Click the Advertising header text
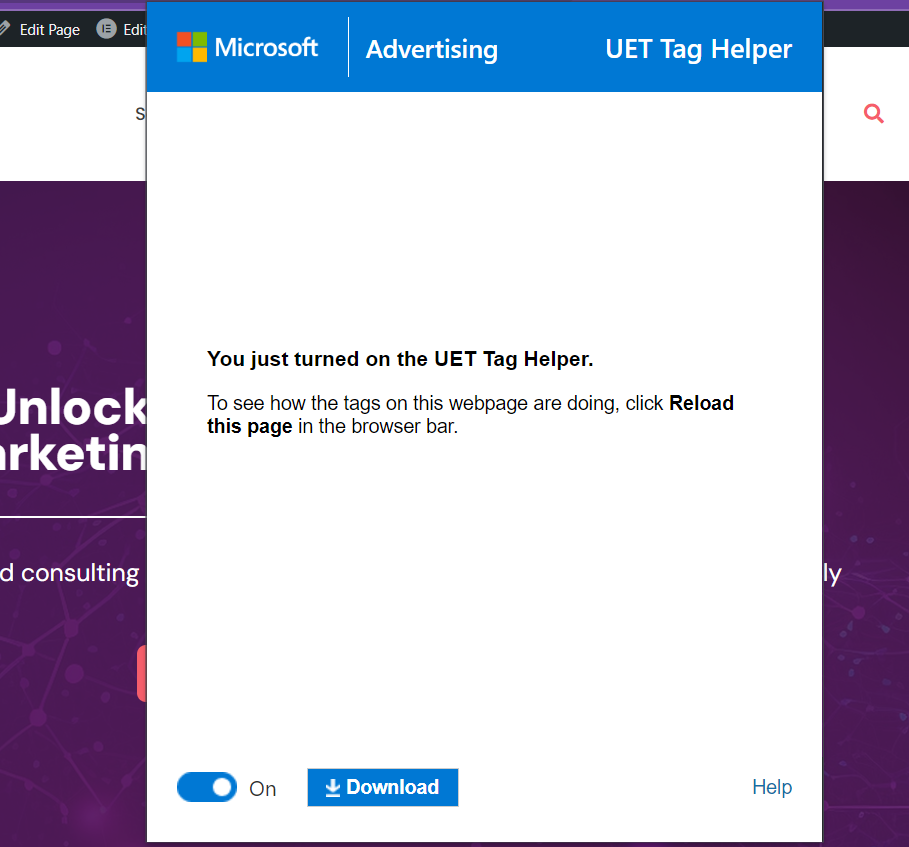This screenshot has width=909, height=847. tap(432, 49)
